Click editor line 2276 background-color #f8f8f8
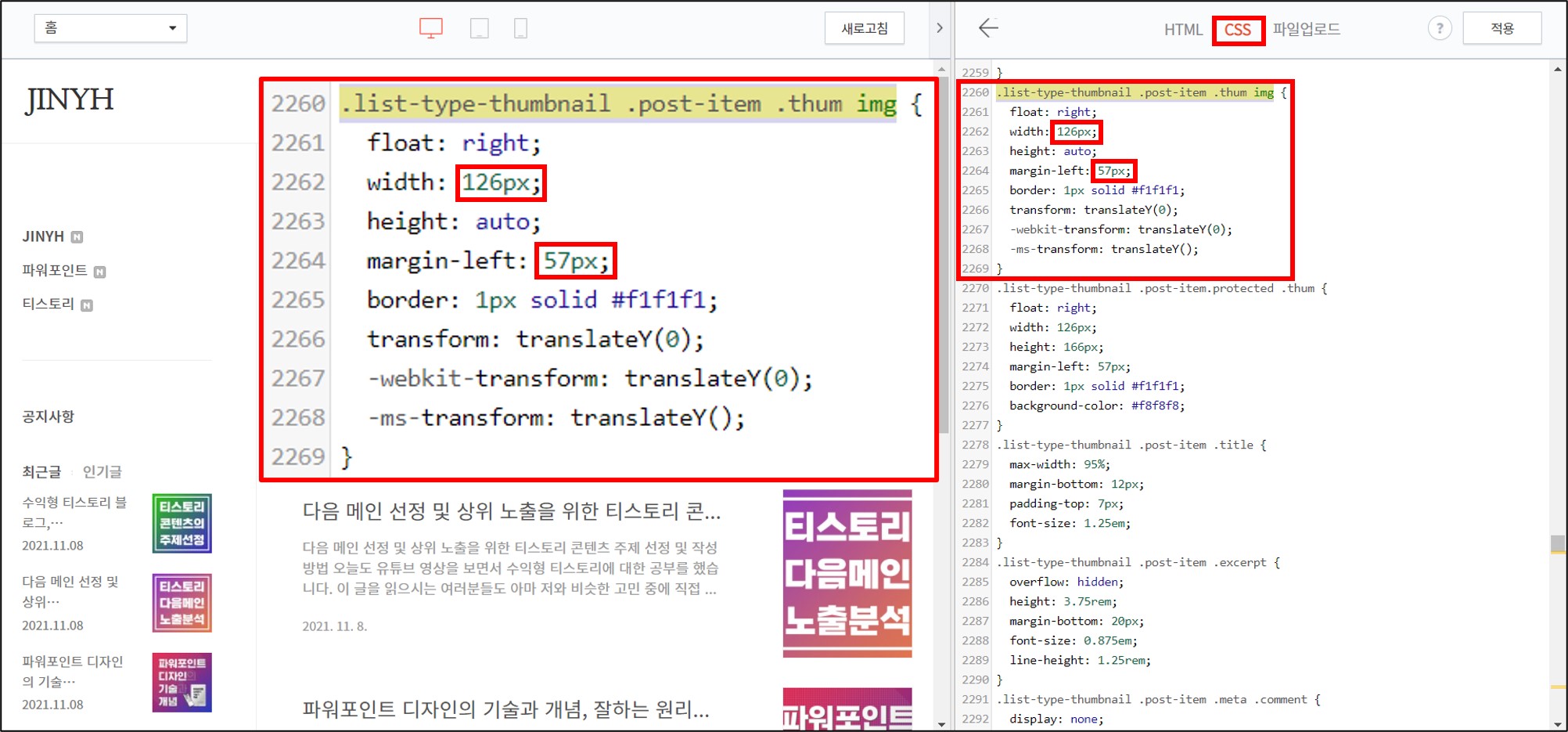 click(x=1097, y=406)
